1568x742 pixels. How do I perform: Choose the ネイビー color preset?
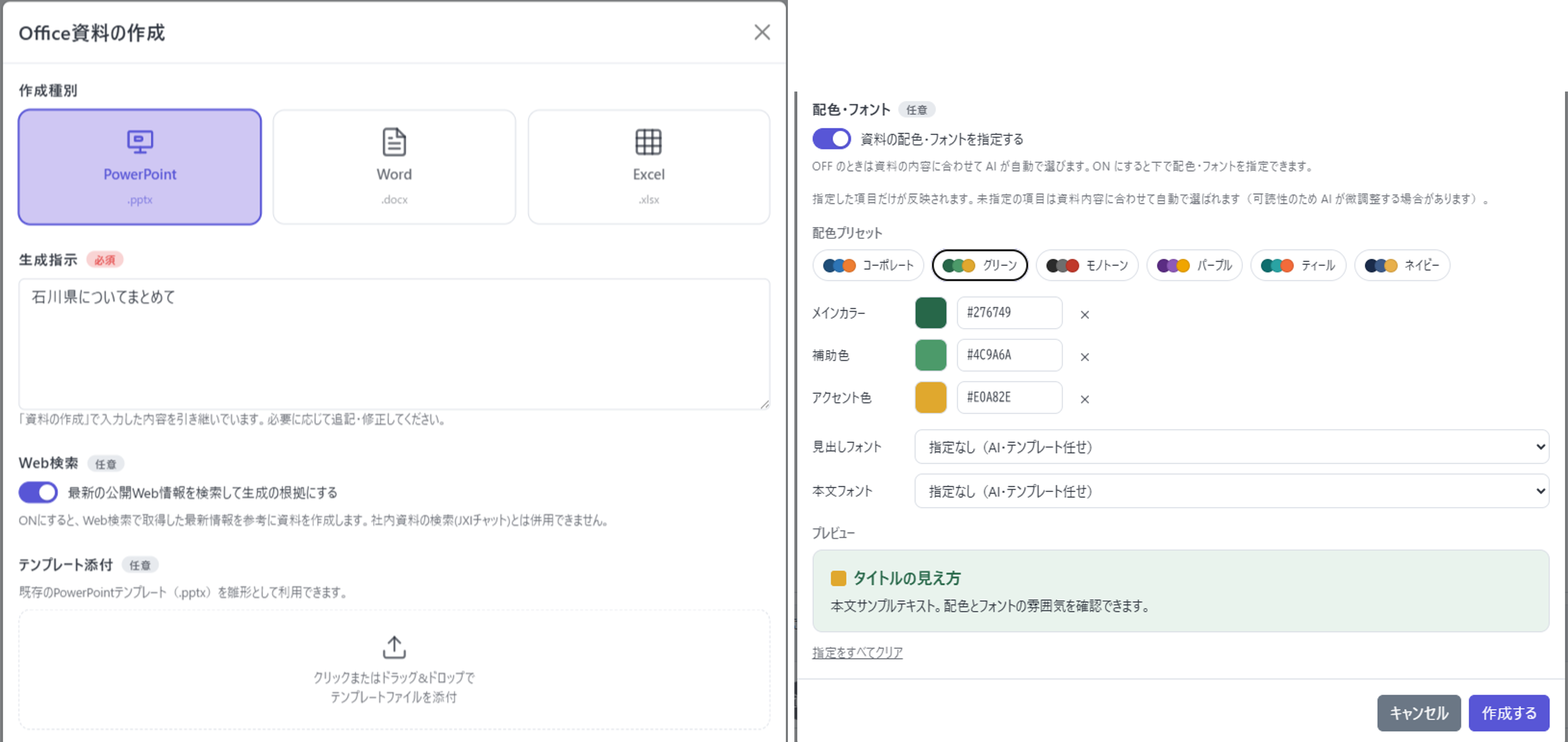(1402, 265)
